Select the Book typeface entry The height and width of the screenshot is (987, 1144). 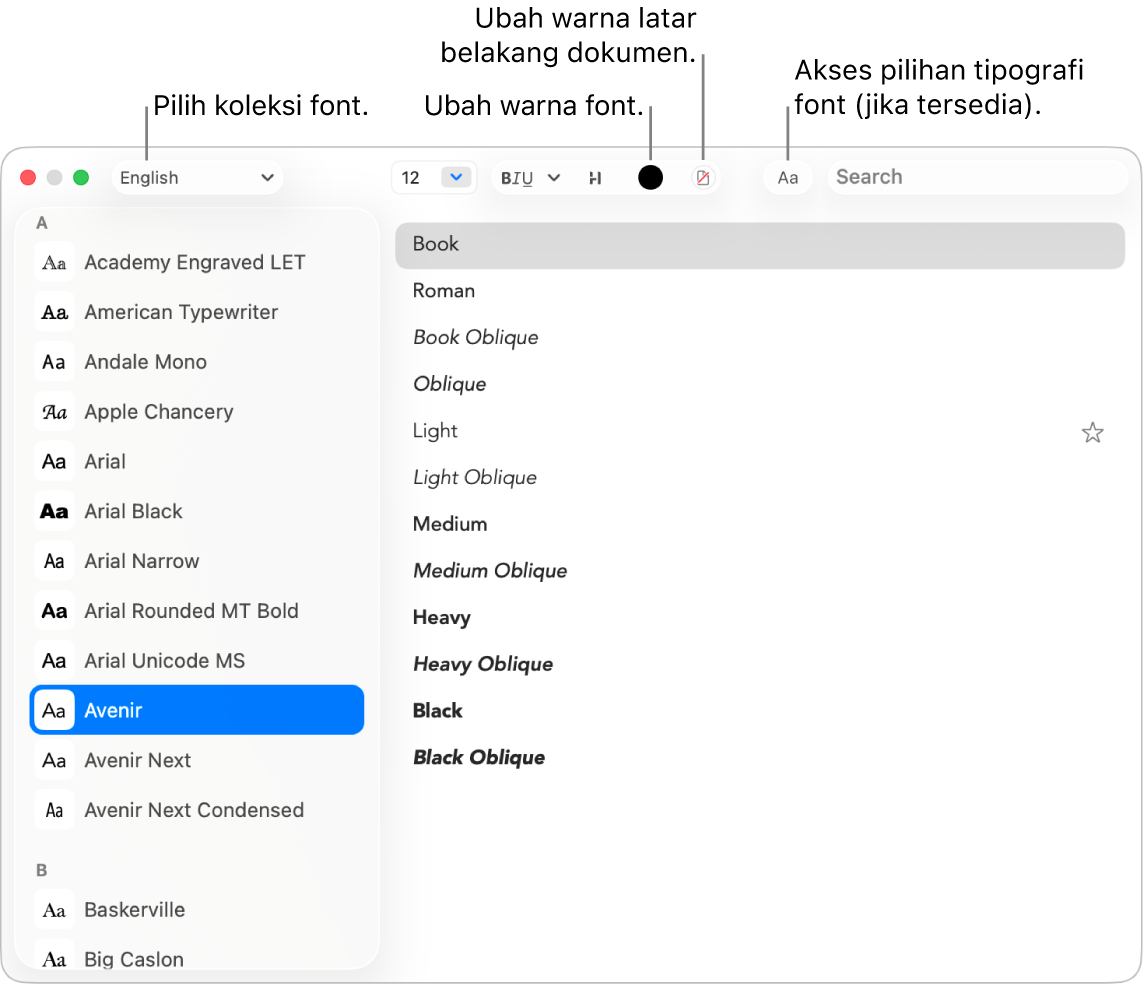point(436,243)
